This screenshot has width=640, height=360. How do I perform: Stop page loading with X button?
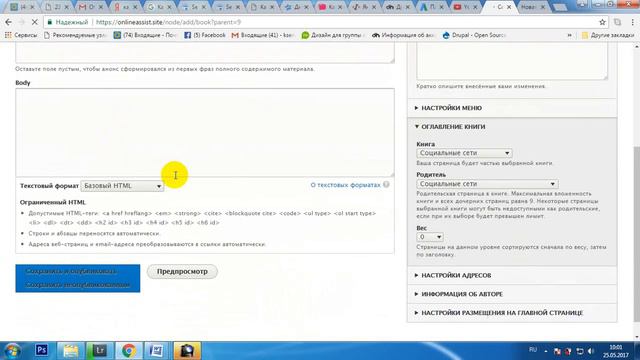34,22
